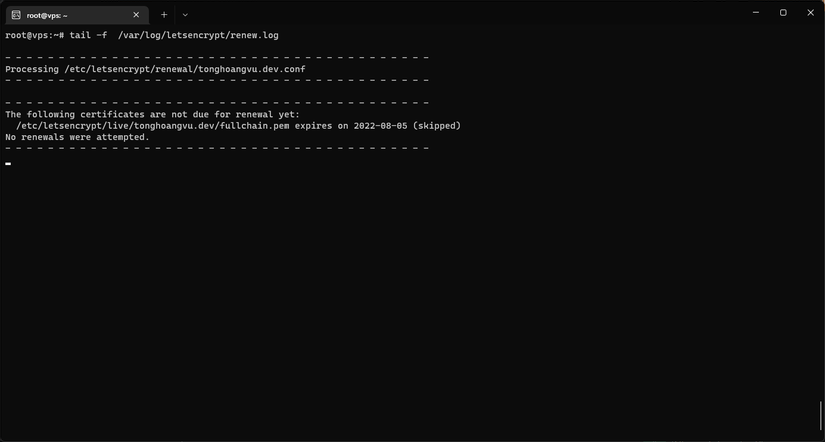Click the blinking terminal cursor

8,164
